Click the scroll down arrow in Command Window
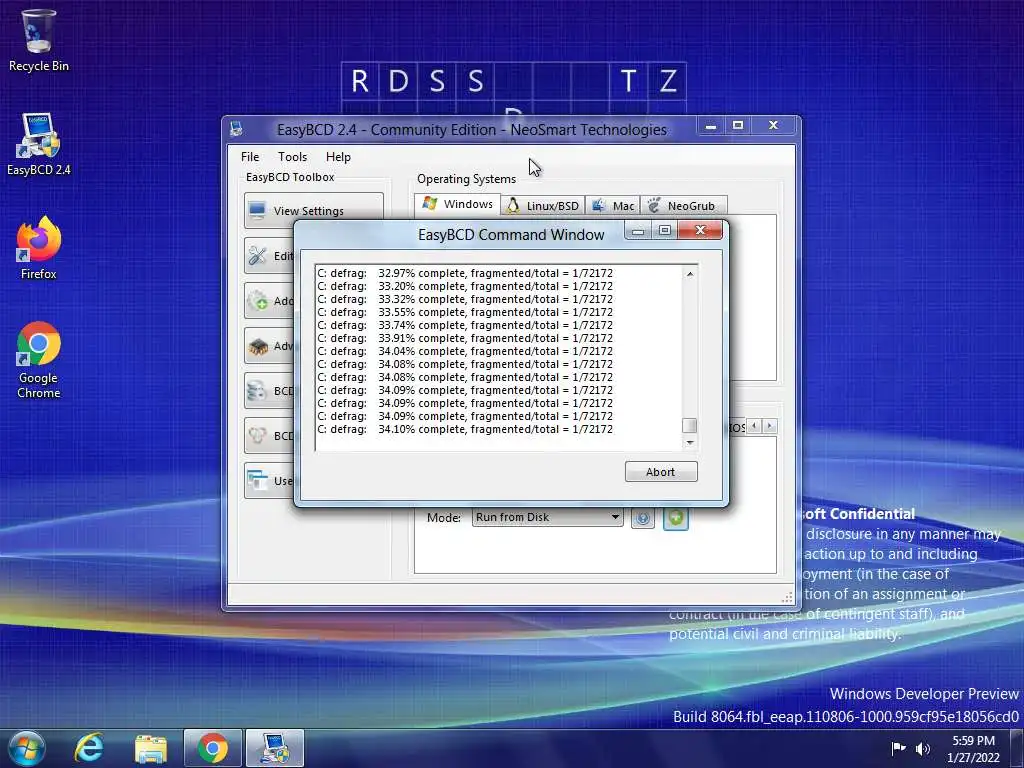 (x=690, y=443)
